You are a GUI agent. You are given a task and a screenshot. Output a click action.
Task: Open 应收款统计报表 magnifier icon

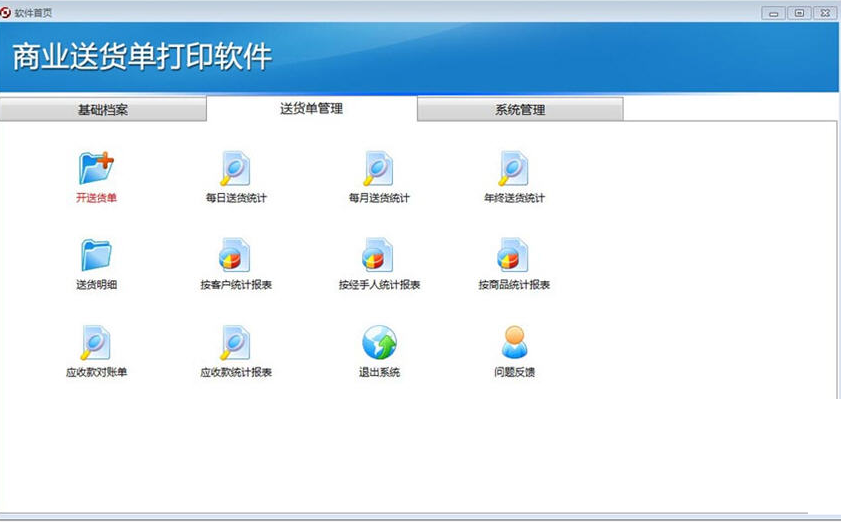(235, 342)
